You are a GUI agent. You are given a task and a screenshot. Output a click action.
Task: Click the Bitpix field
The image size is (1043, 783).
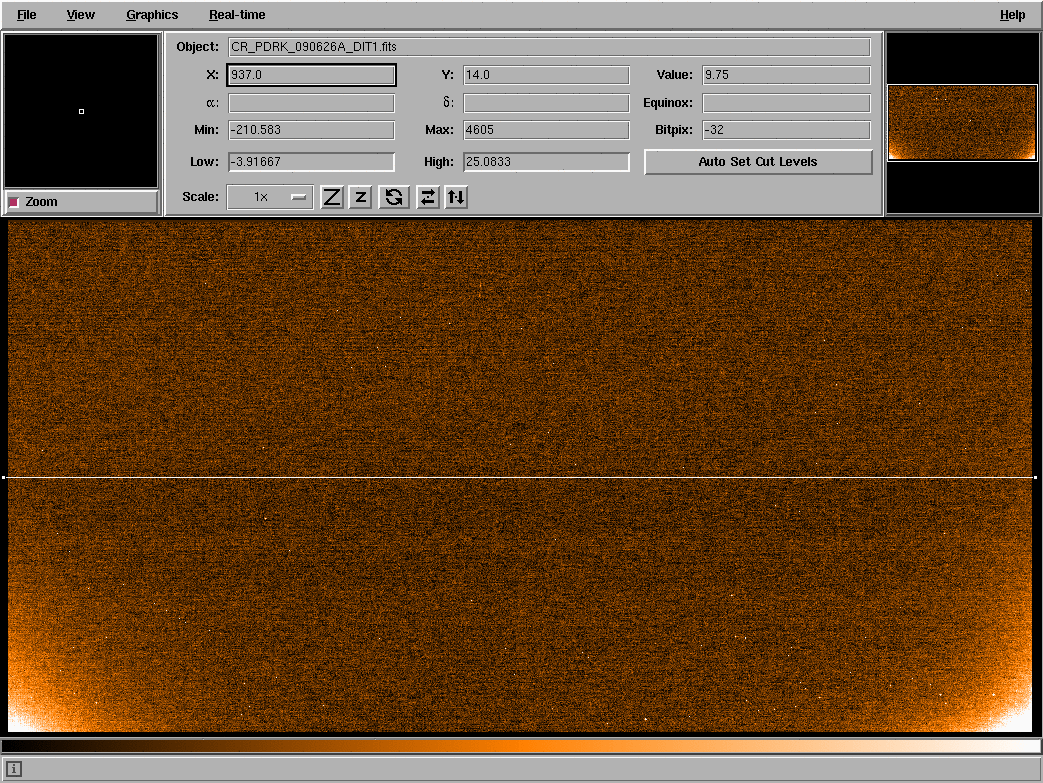(786, 130)
